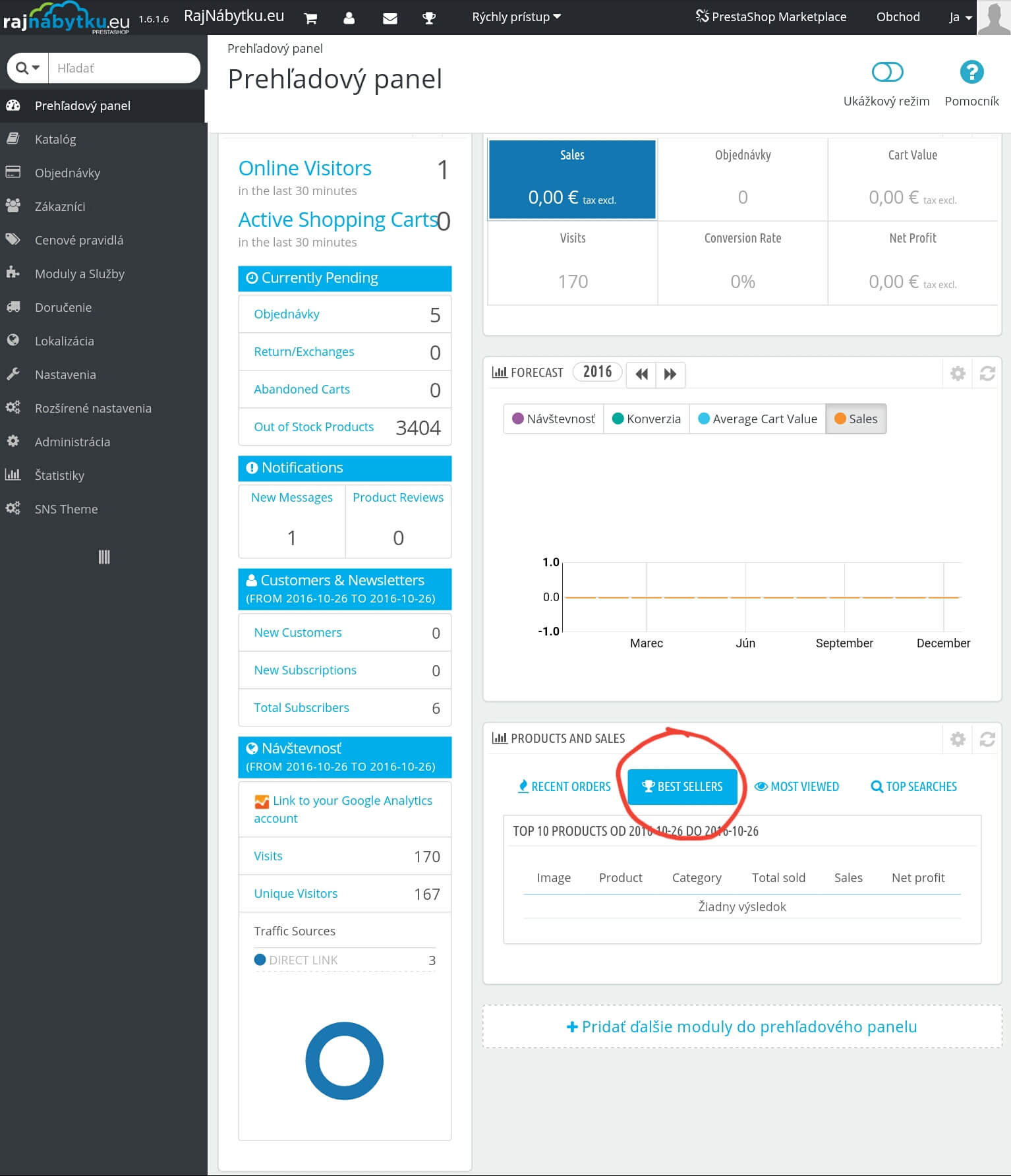Go to previous year in Forecast
Viewport: 1011px width, 1176px height.
coord(641,374)
